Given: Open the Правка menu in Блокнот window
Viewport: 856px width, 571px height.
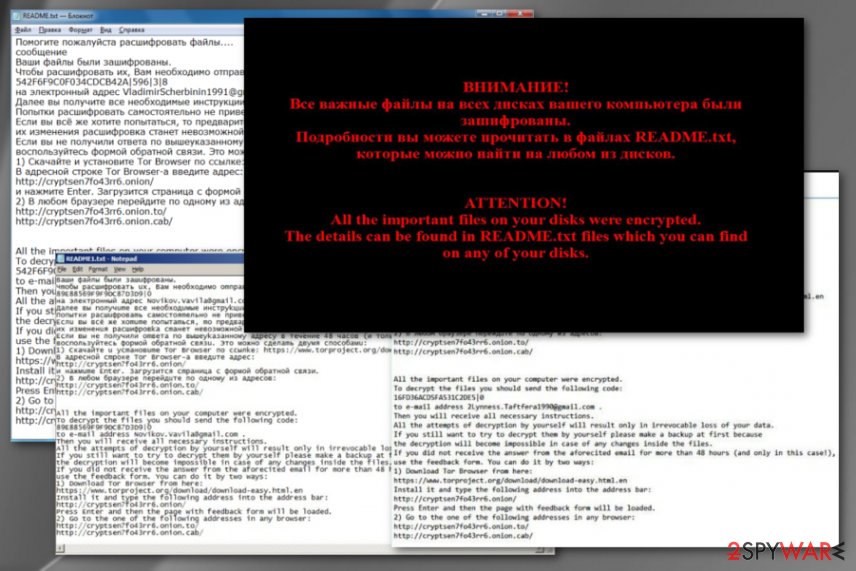Looking at the screenshot, I should coord(50,30).
